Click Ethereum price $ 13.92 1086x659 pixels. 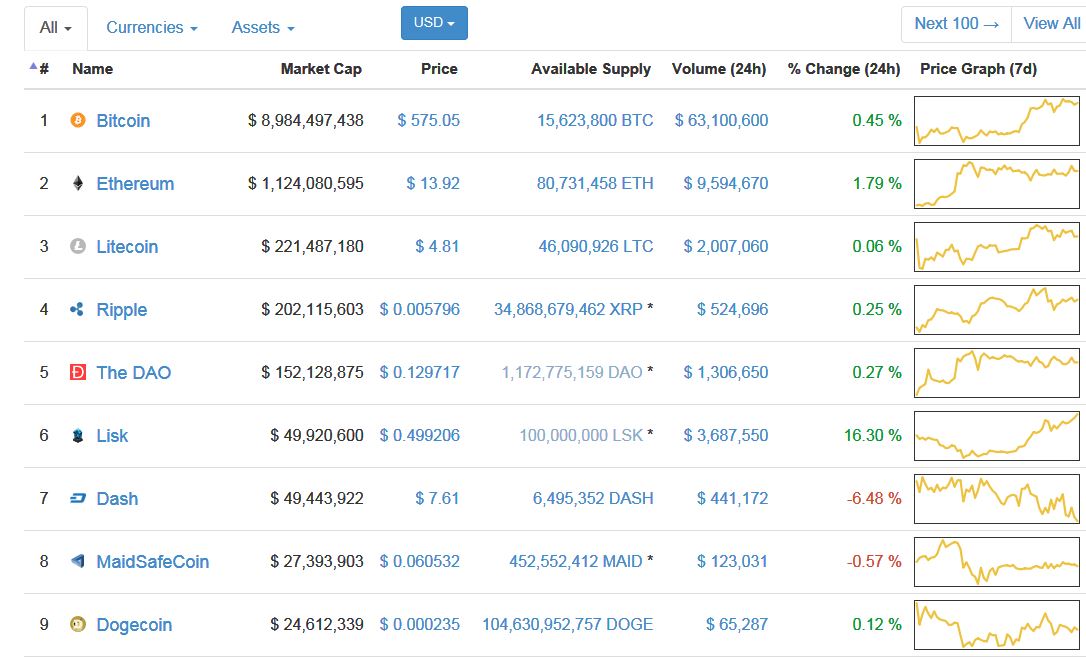click(433, 184)
